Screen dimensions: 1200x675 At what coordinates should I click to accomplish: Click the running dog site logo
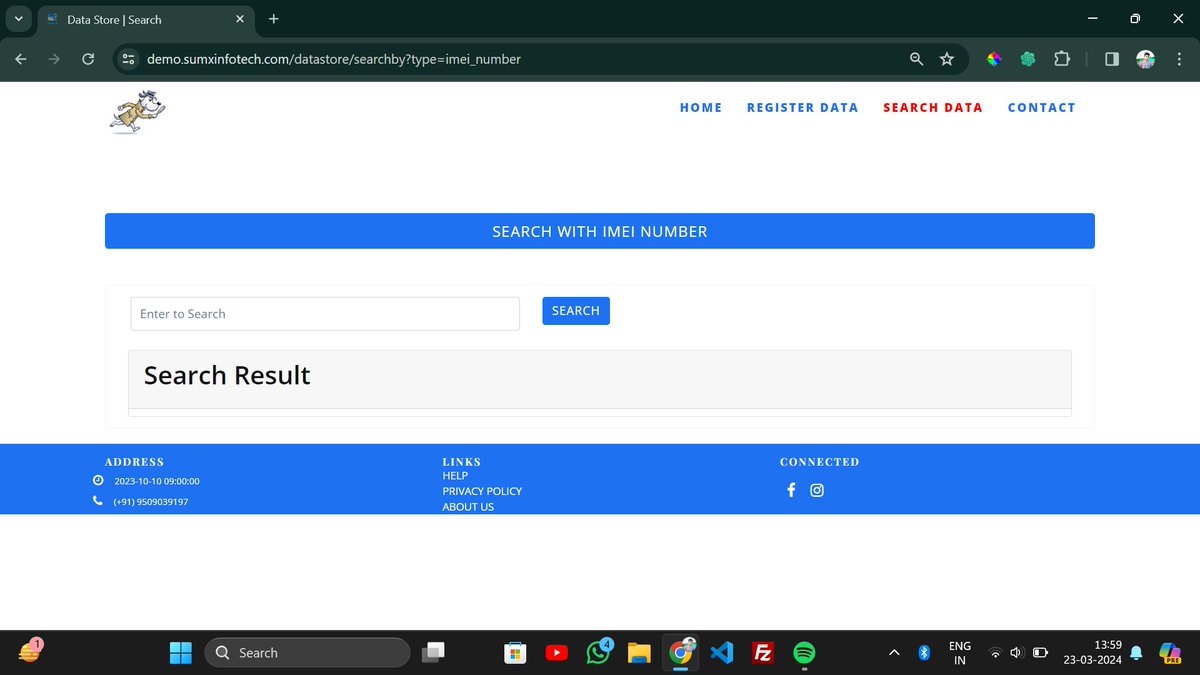[x=137, y=111]
